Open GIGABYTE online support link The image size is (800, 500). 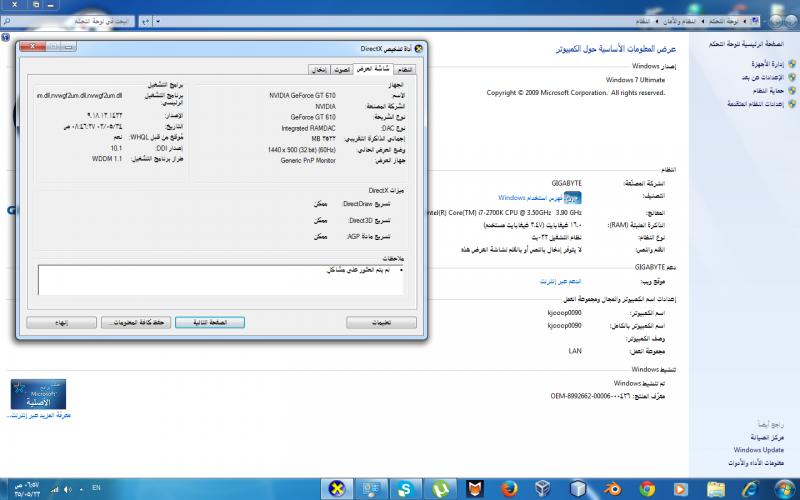click(560, 281)
